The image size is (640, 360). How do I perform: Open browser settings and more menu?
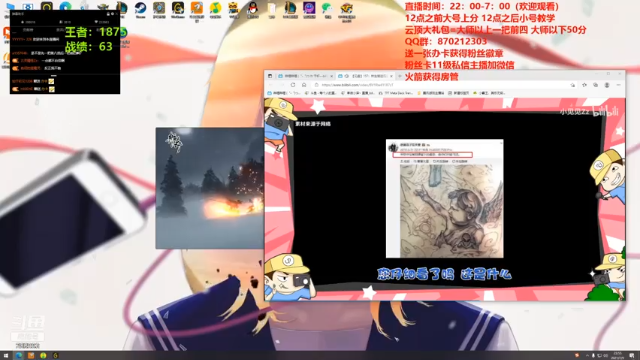coord(618,85)
